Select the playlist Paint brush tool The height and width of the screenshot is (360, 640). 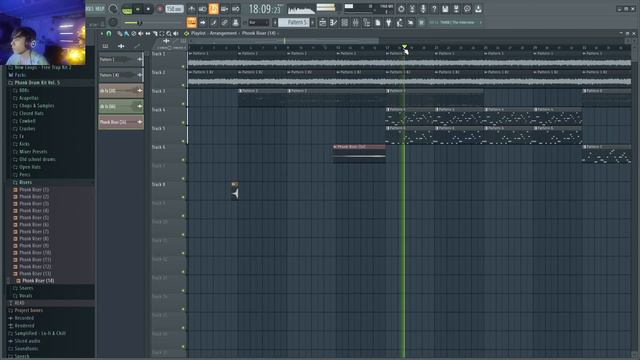127,33
